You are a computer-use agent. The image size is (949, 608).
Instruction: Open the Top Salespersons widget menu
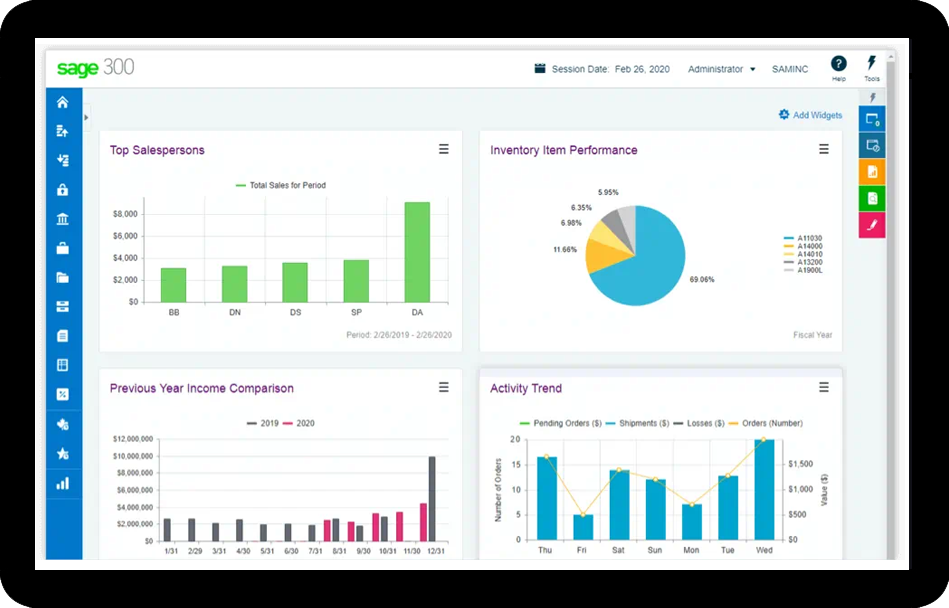[443, 149]
